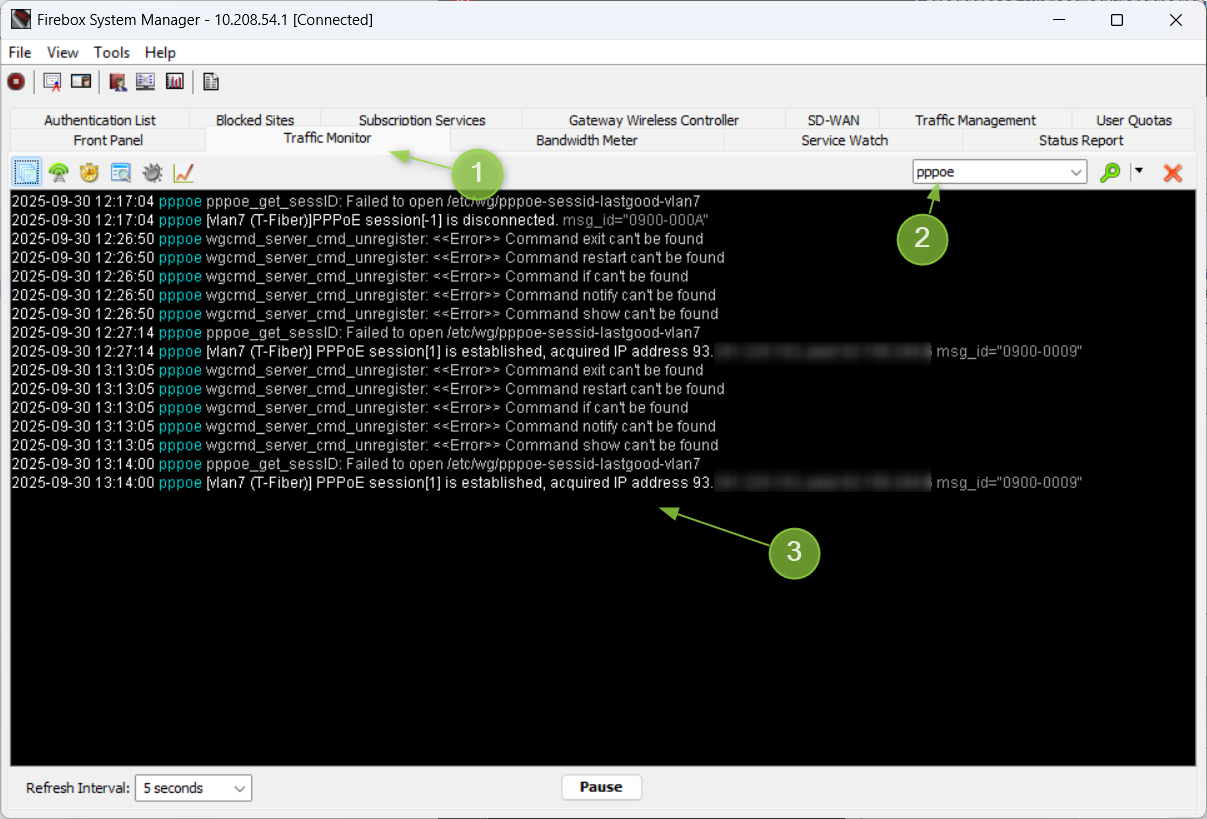Screen dimensions: 1207x819
Task: Open the Refresh Interval dropdown
Action: (193, 788)
